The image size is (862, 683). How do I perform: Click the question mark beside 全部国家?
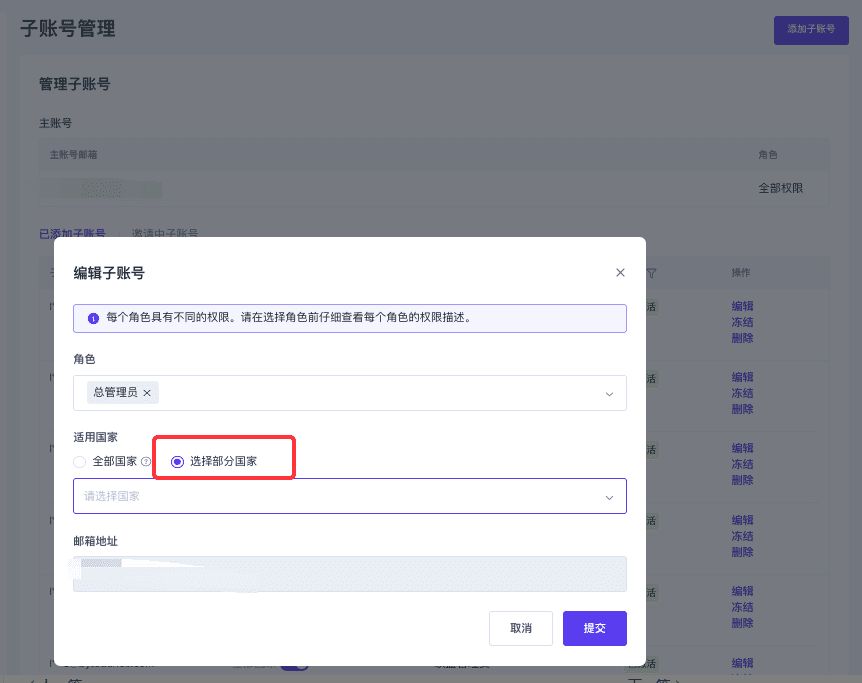[x=147, y=461]
